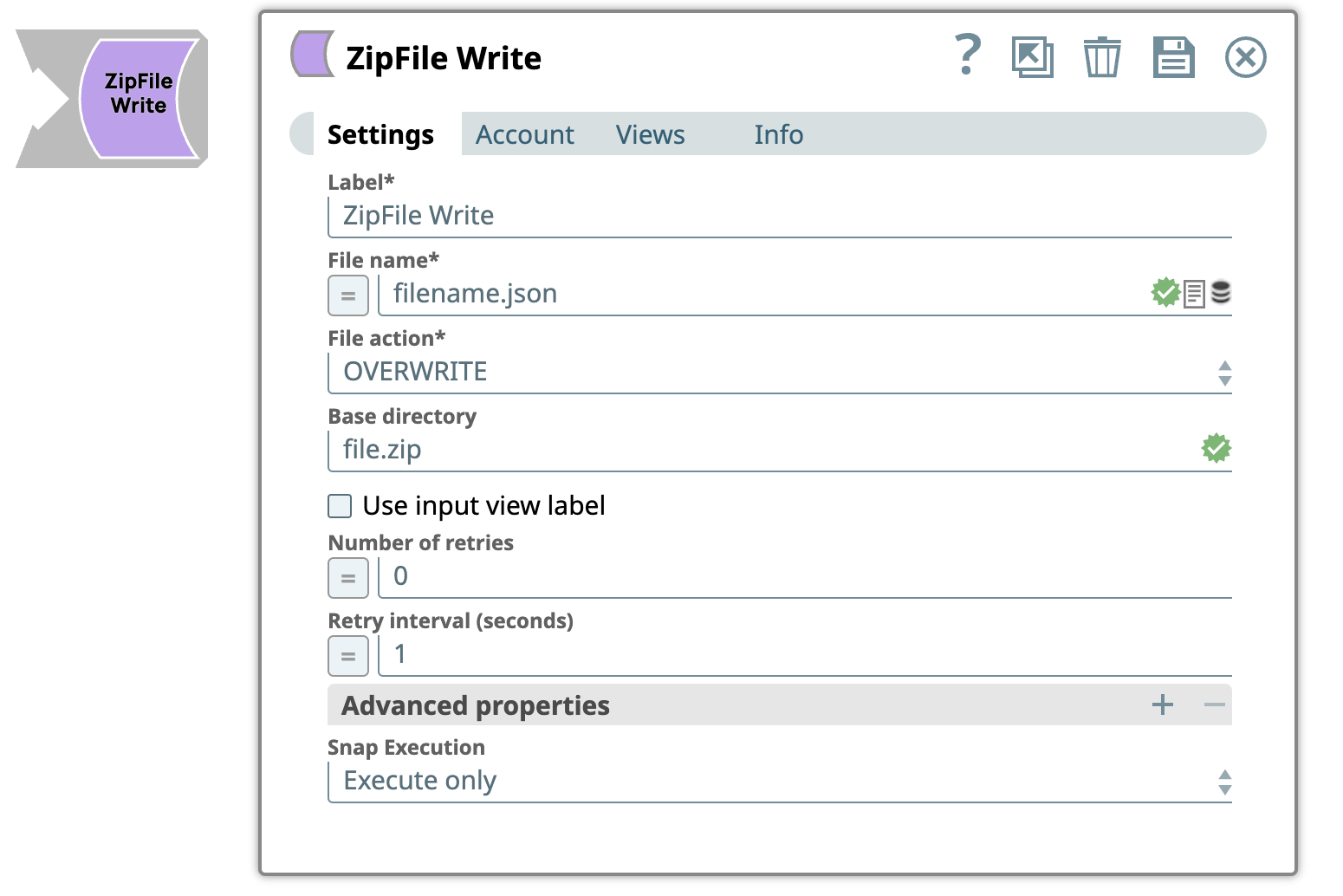1343x896 pixels.
Task: Open the Snap Execution dropdown
Action: (778, 782)
